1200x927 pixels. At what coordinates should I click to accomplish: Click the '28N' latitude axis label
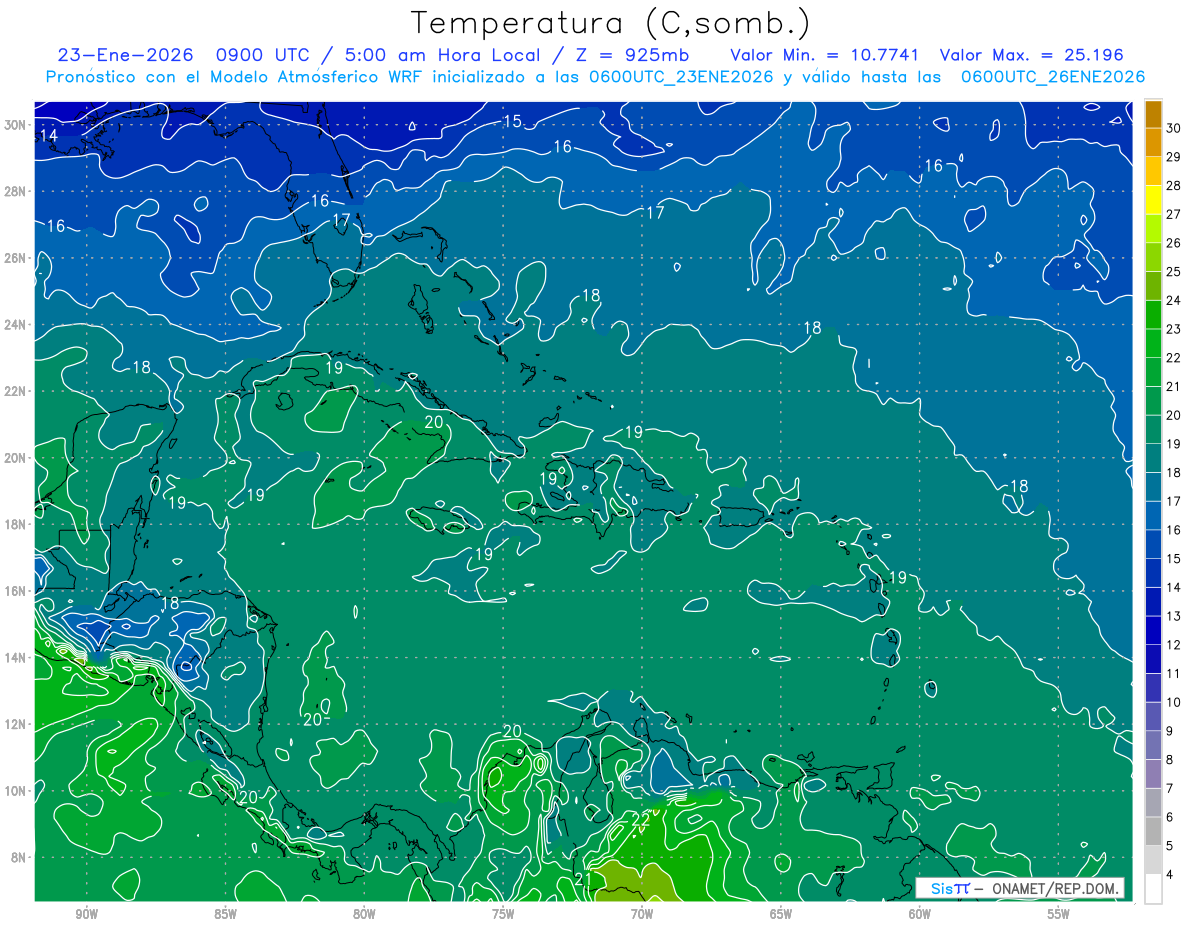click(15, 191)
